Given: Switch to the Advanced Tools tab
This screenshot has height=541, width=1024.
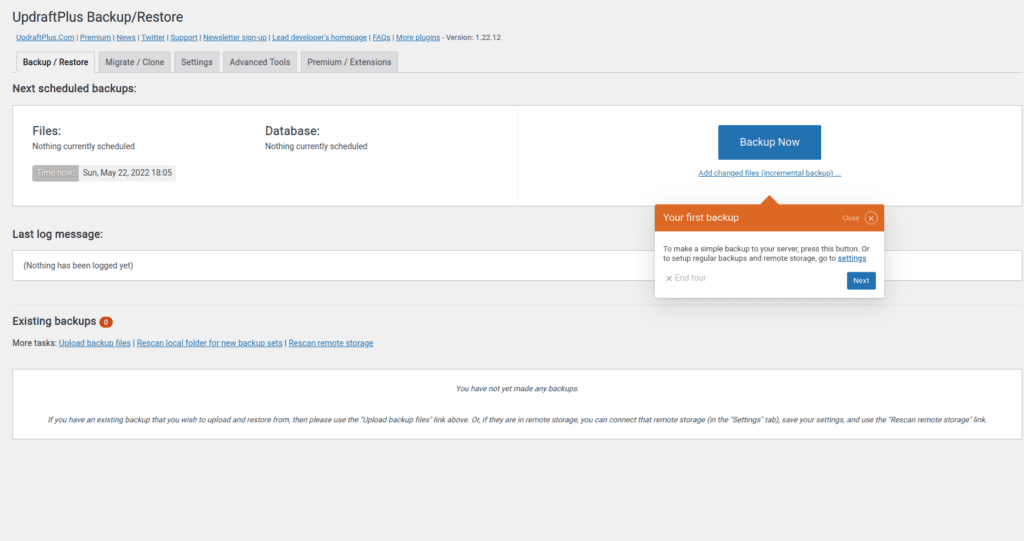Looking at the screenshot, I should [260, 62].
